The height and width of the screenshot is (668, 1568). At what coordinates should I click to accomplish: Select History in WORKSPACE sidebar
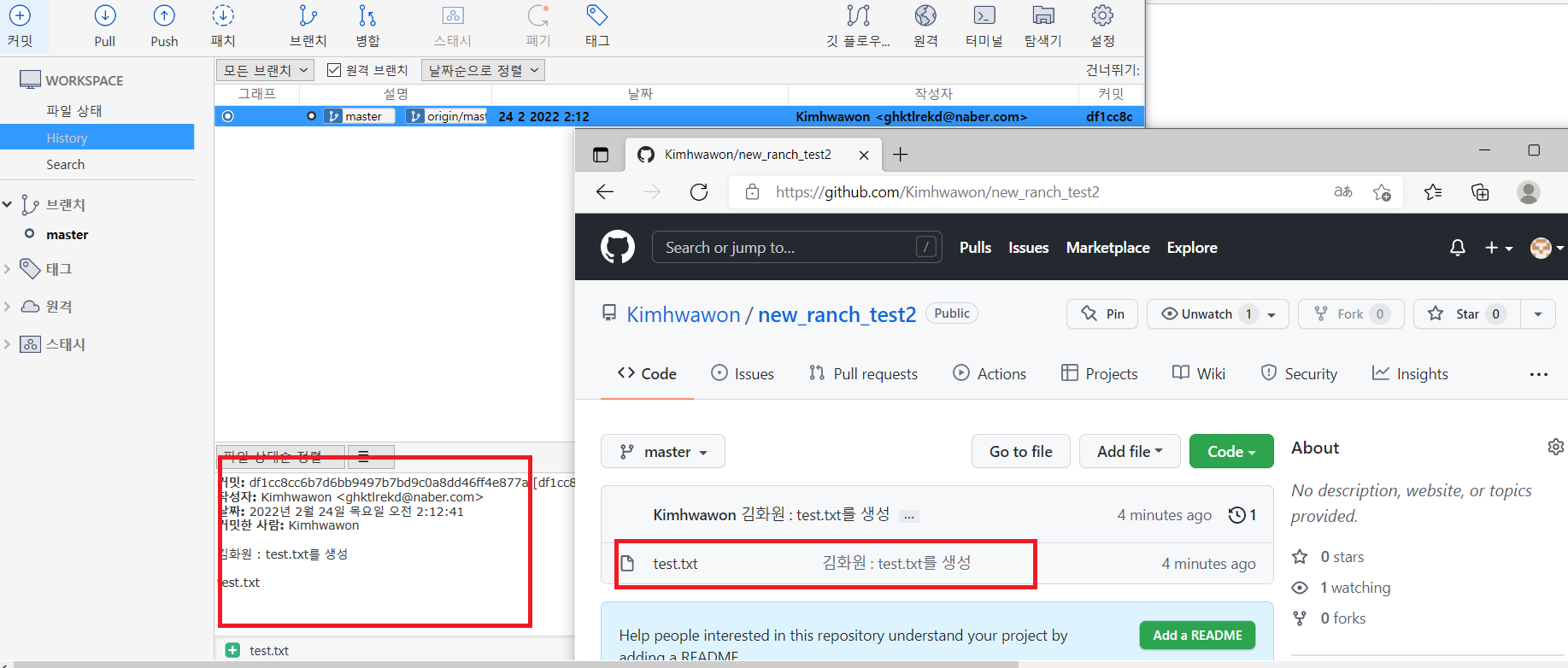tap(67, 138)
